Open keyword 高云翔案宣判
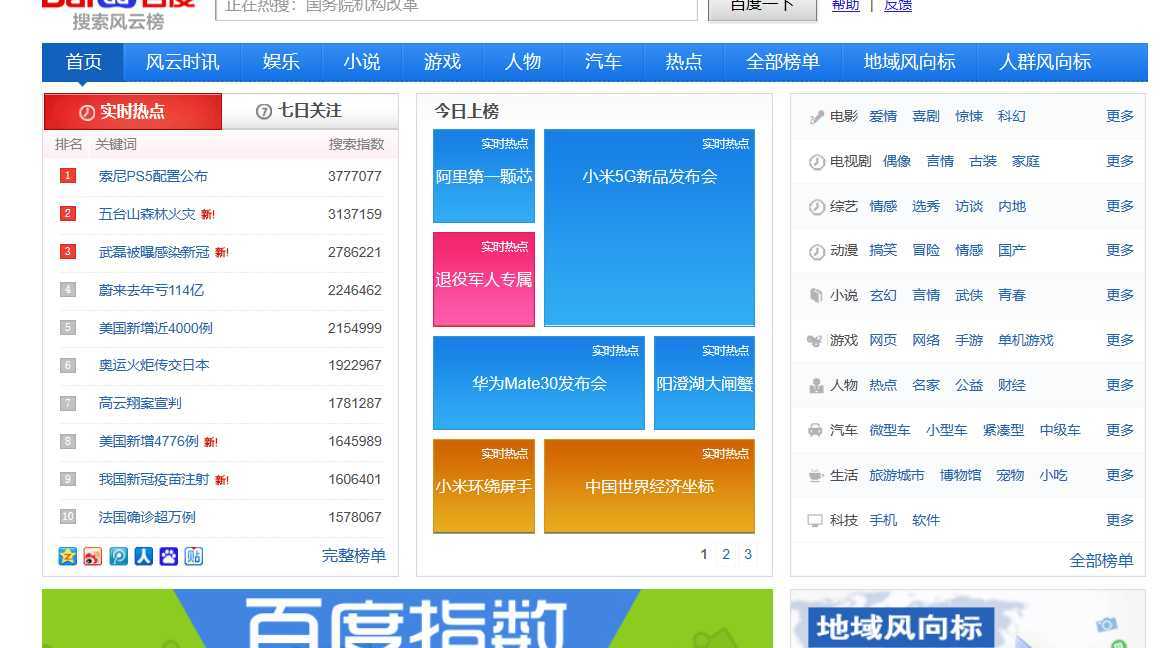This screenshot has width=1165, height=648. [x=140, y=403]
